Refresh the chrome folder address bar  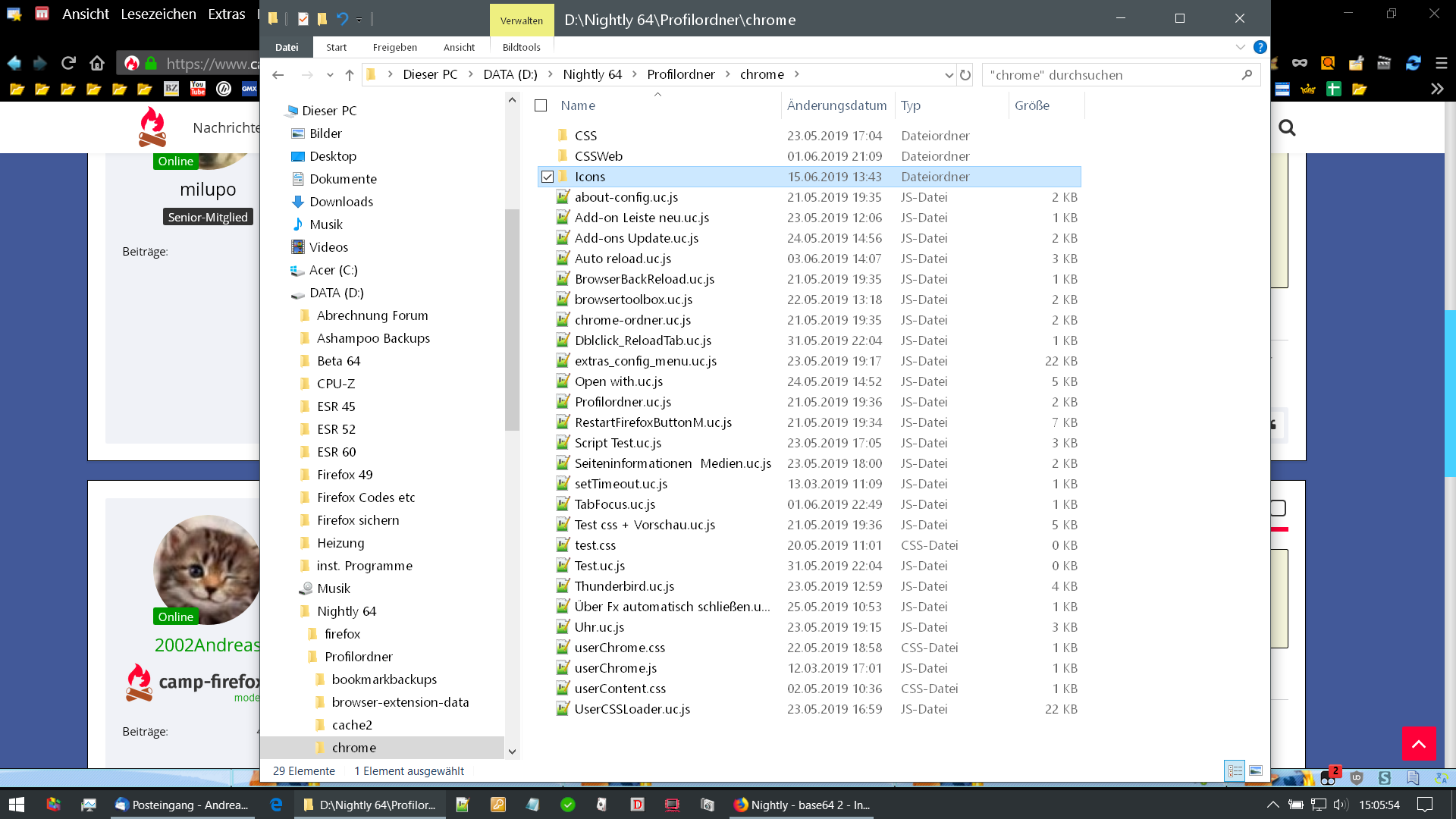point(965,74)
